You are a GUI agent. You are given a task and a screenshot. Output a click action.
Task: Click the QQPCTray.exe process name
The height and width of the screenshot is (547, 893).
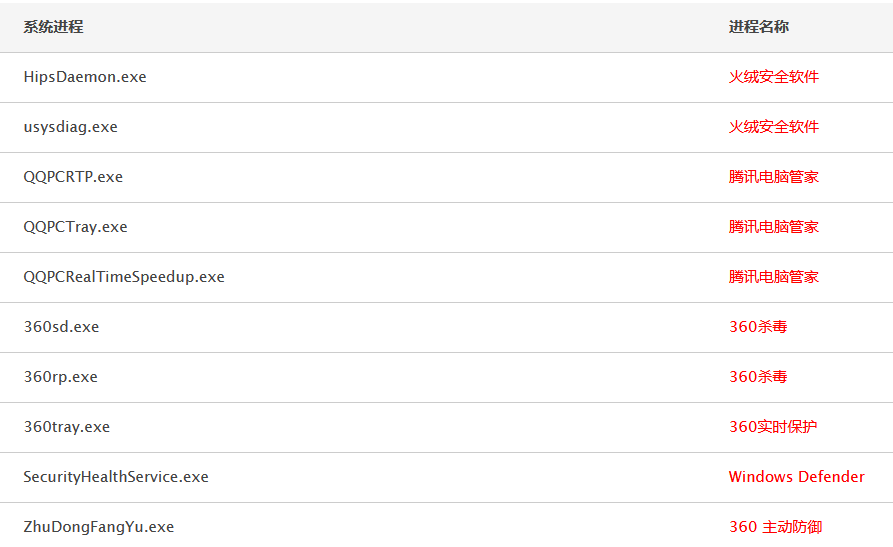(x=76, y=227)
